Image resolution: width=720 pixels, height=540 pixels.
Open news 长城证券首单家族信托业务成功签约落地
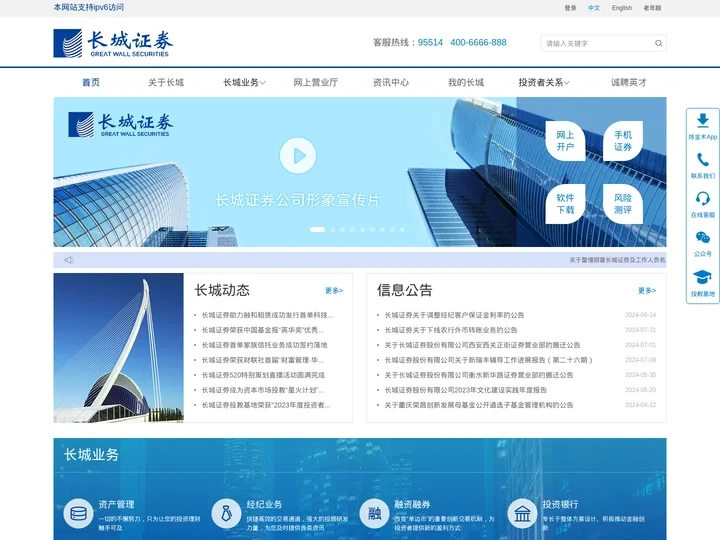tap(264, 345)
